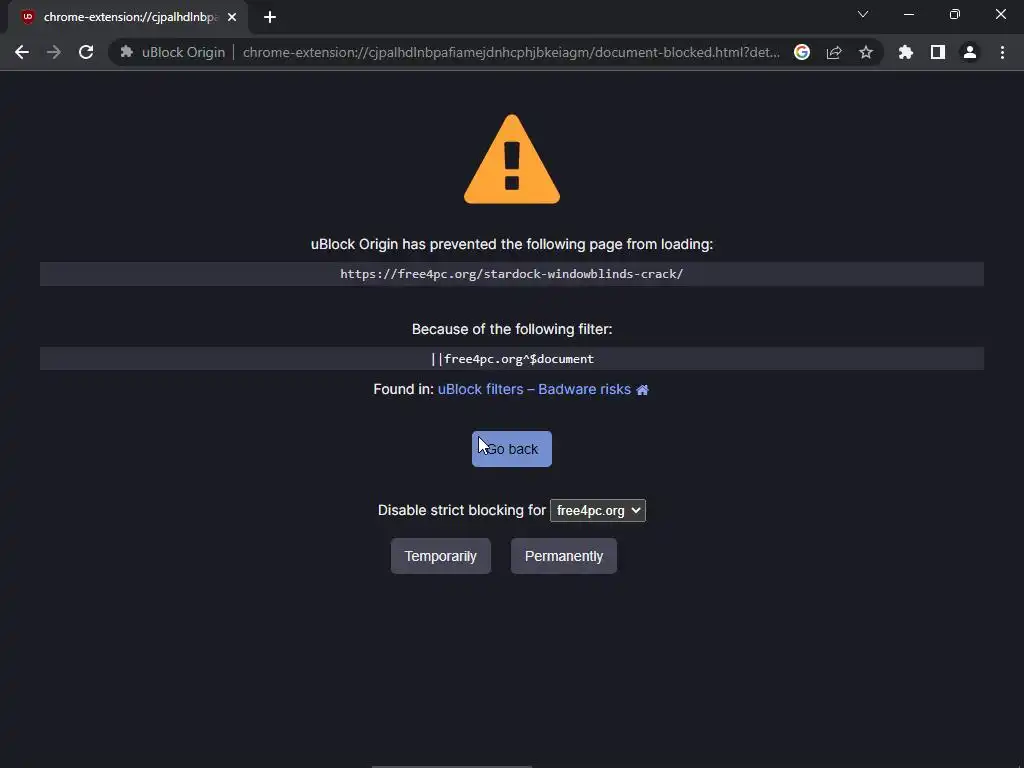Open the free4pc.org hostname dropdown
The image size is (1024, 768).
598,511
